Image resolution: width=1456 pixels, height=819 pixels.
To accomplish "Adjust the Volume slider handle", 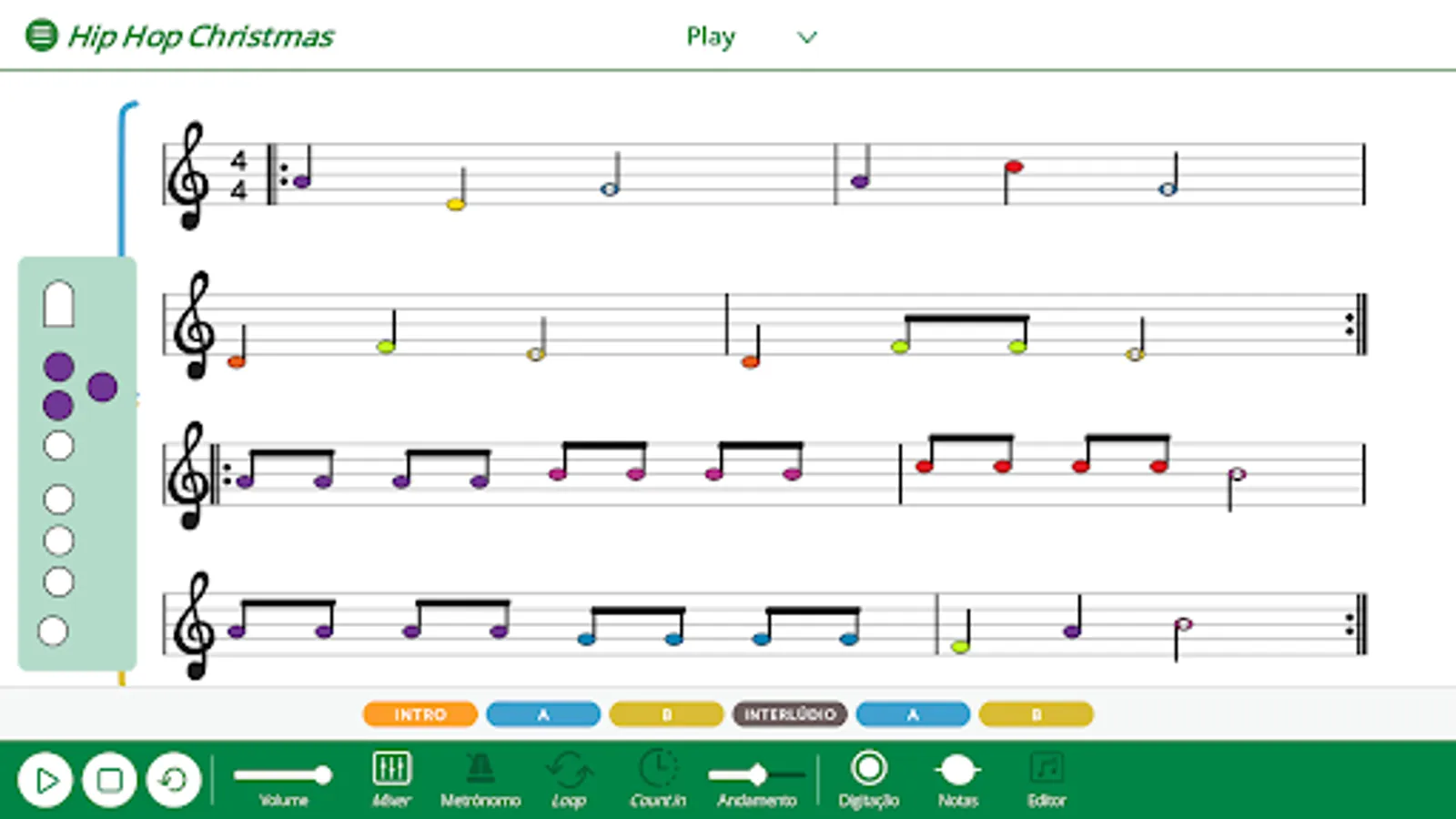I will [324, 774].
